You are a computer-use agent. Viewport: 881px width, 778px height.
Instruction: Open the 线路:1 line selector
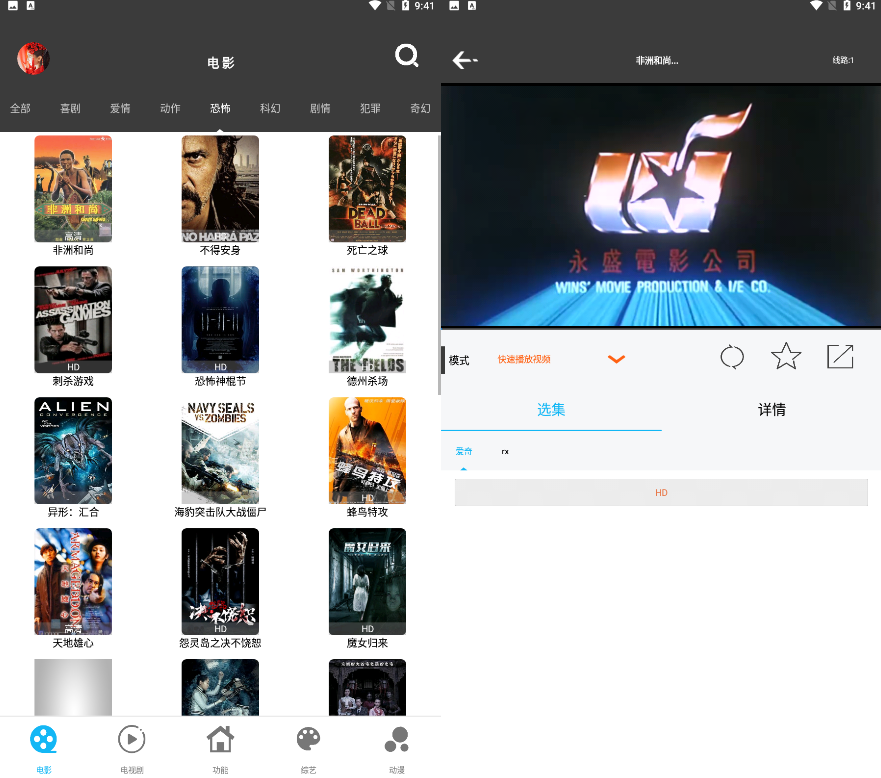(x=843, y=61)
